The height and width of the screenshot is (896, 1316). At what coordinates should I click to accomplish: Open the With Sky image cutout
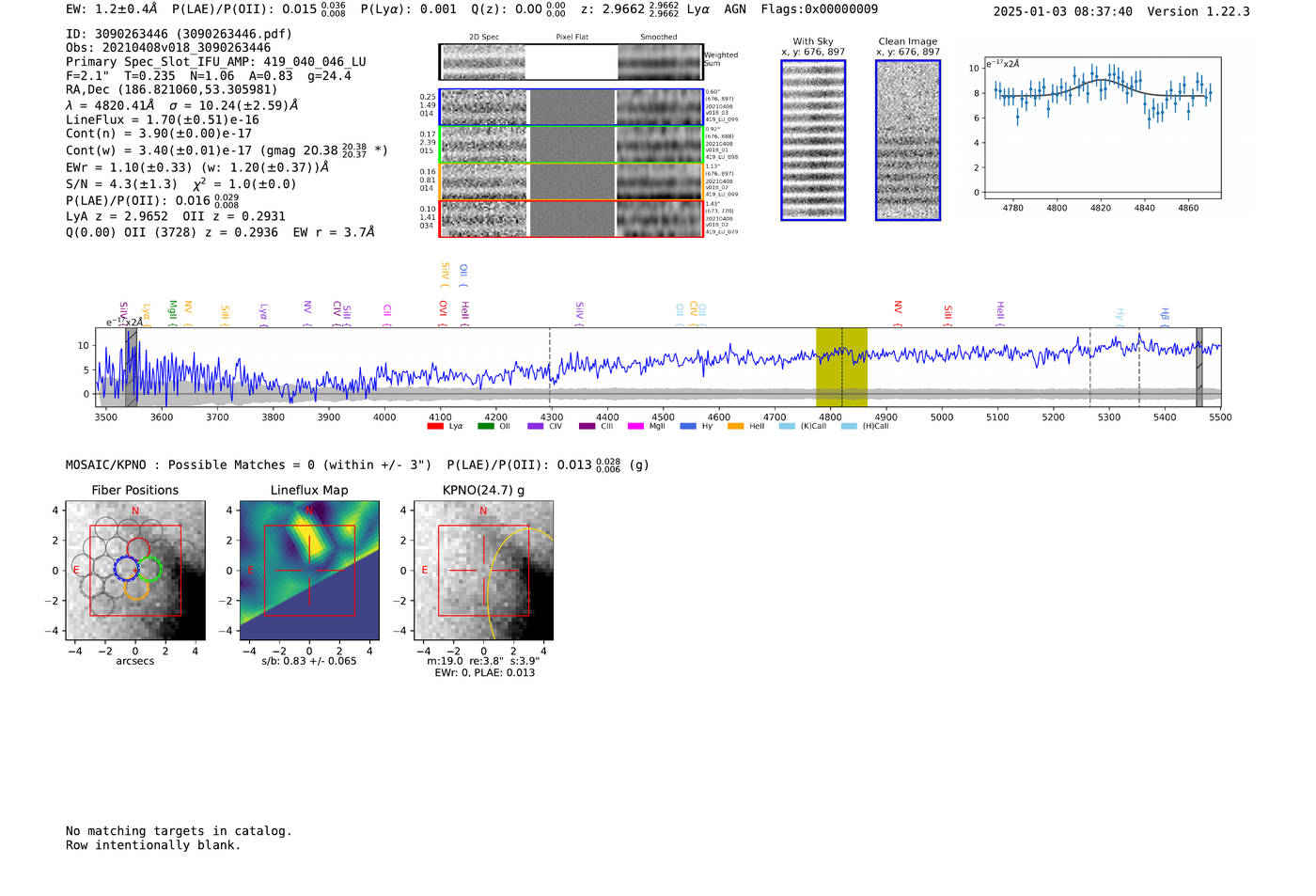click(813, 140)
